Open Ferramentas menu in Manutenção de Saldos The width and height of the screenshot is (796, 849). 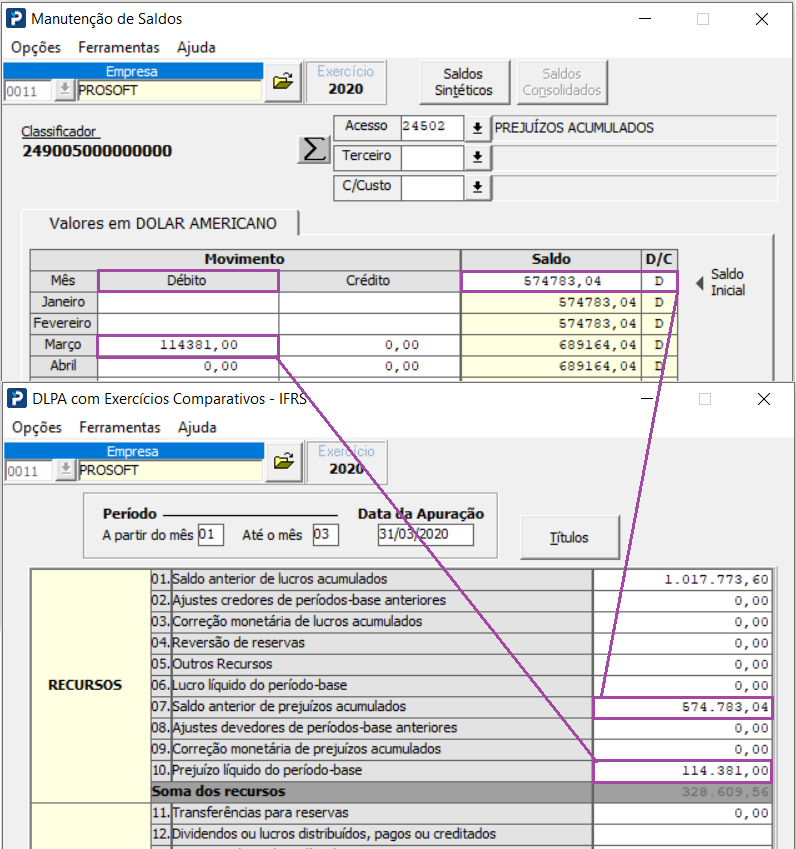point(119,48)
